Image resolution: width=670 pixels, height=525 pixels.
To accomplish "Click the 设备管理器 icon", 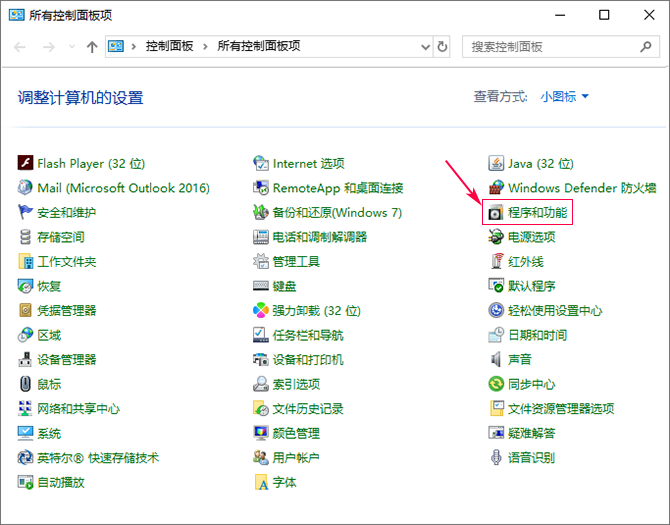I will click(x=25, y=359).
